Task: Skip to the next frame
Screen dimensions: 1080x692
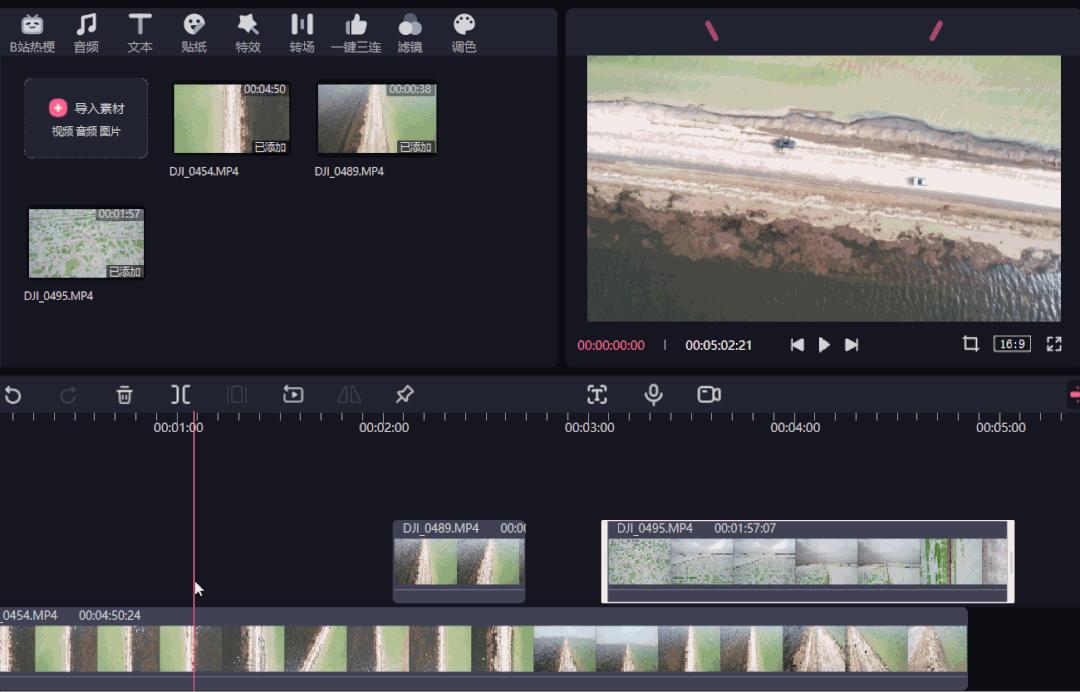Action: tap(851, 345)
